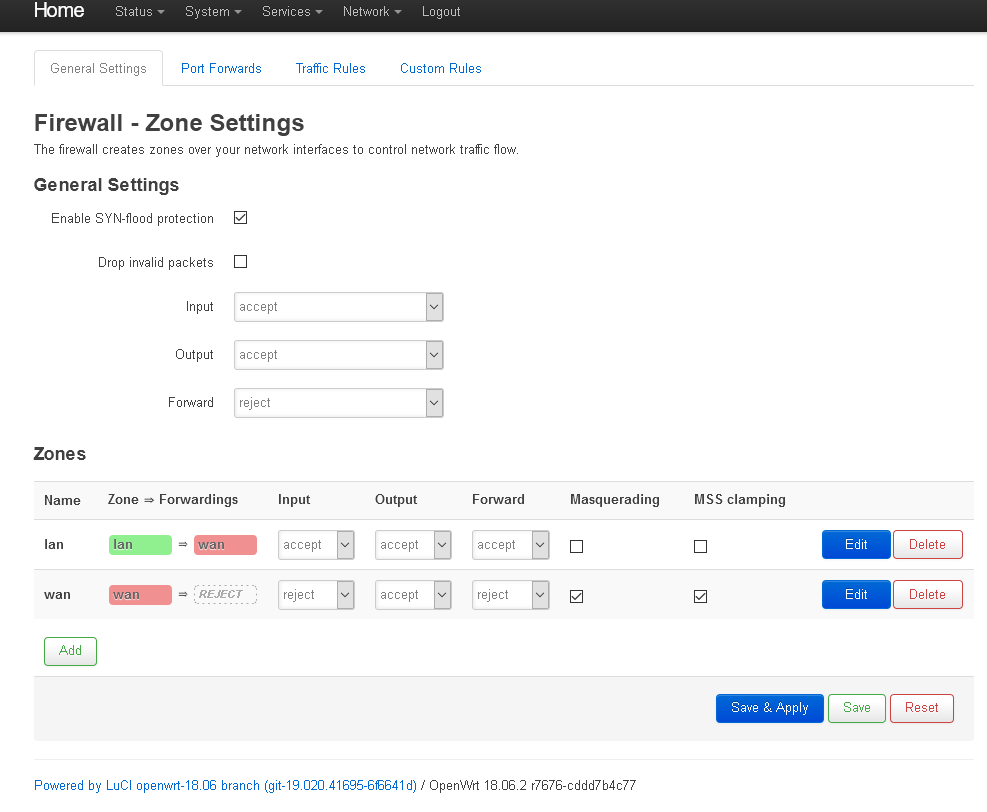Edit the lan zone
The height and width of the screenshot is (812, 987).
click(856, 544)
